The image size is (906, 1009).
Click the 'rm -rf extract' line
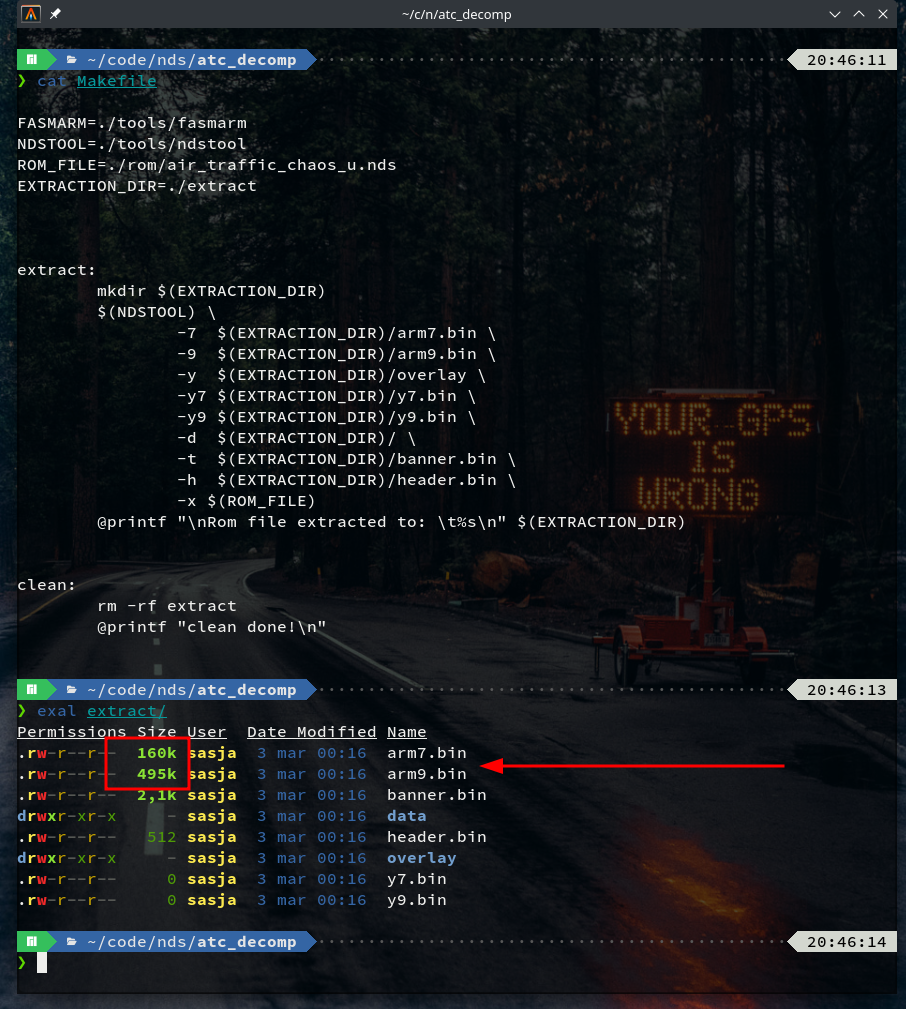click(167, 606)
